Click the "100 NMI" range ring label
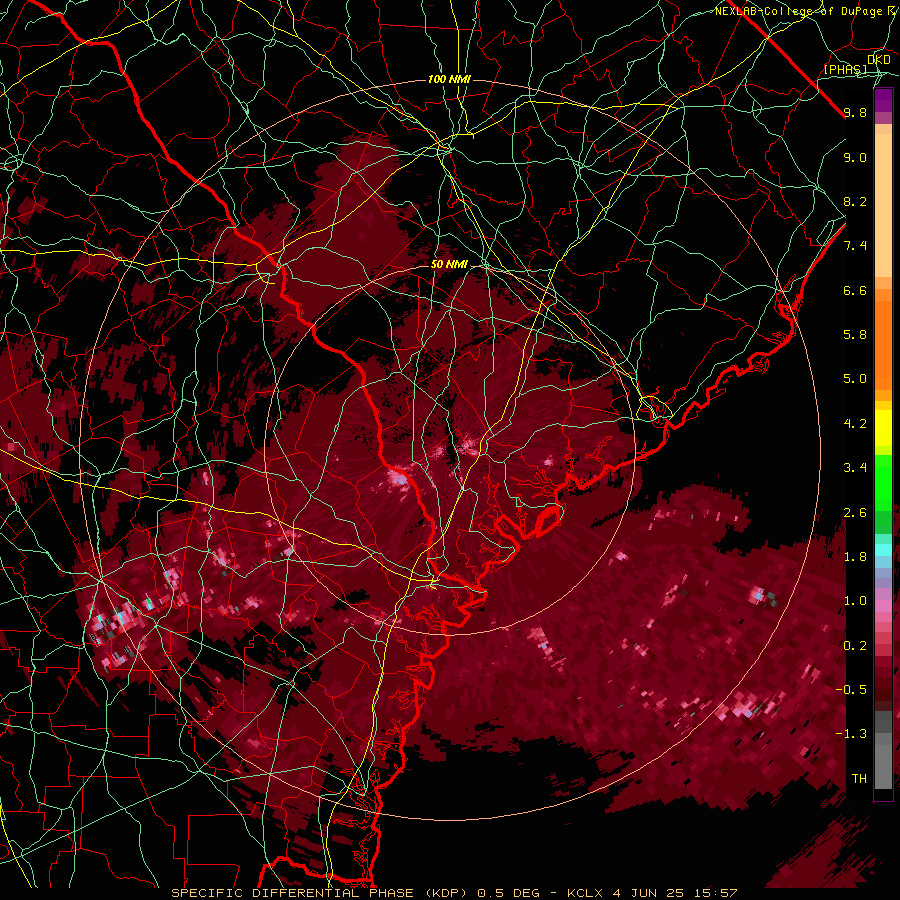 click(449, 79)
